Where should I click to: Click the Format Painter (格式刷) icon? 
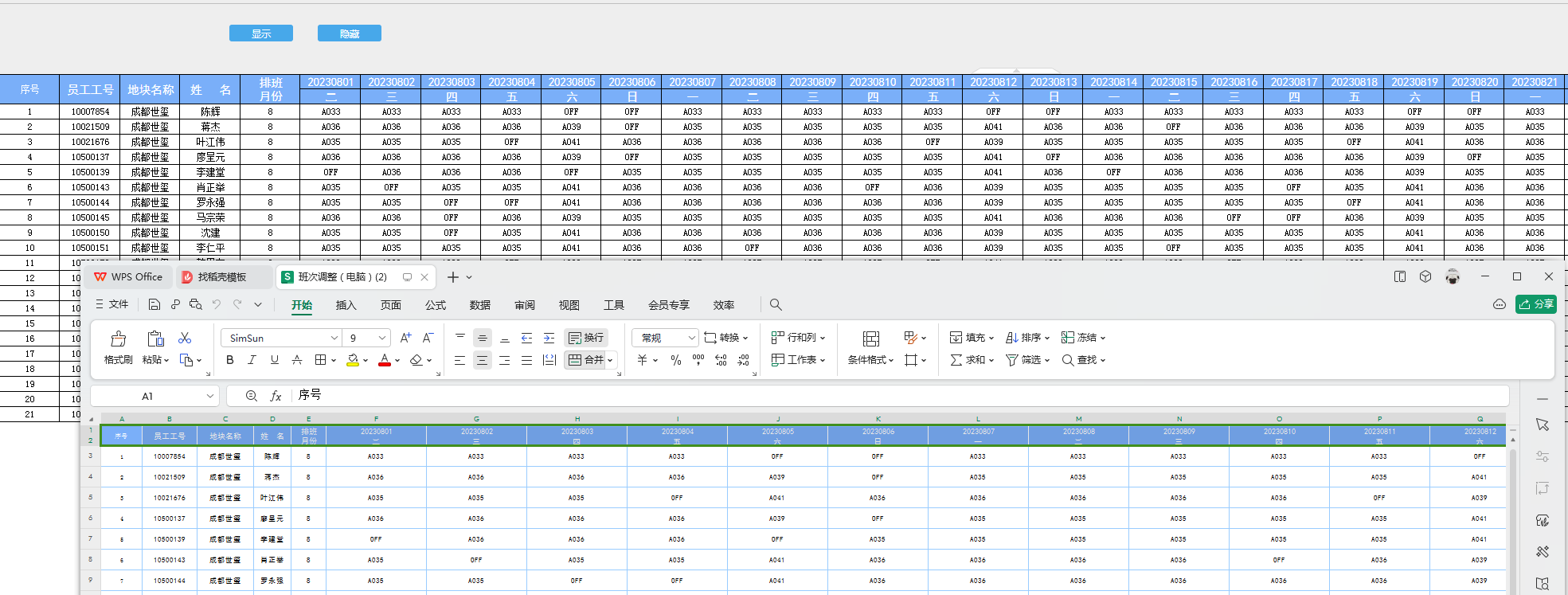click(x=118, y=339)
